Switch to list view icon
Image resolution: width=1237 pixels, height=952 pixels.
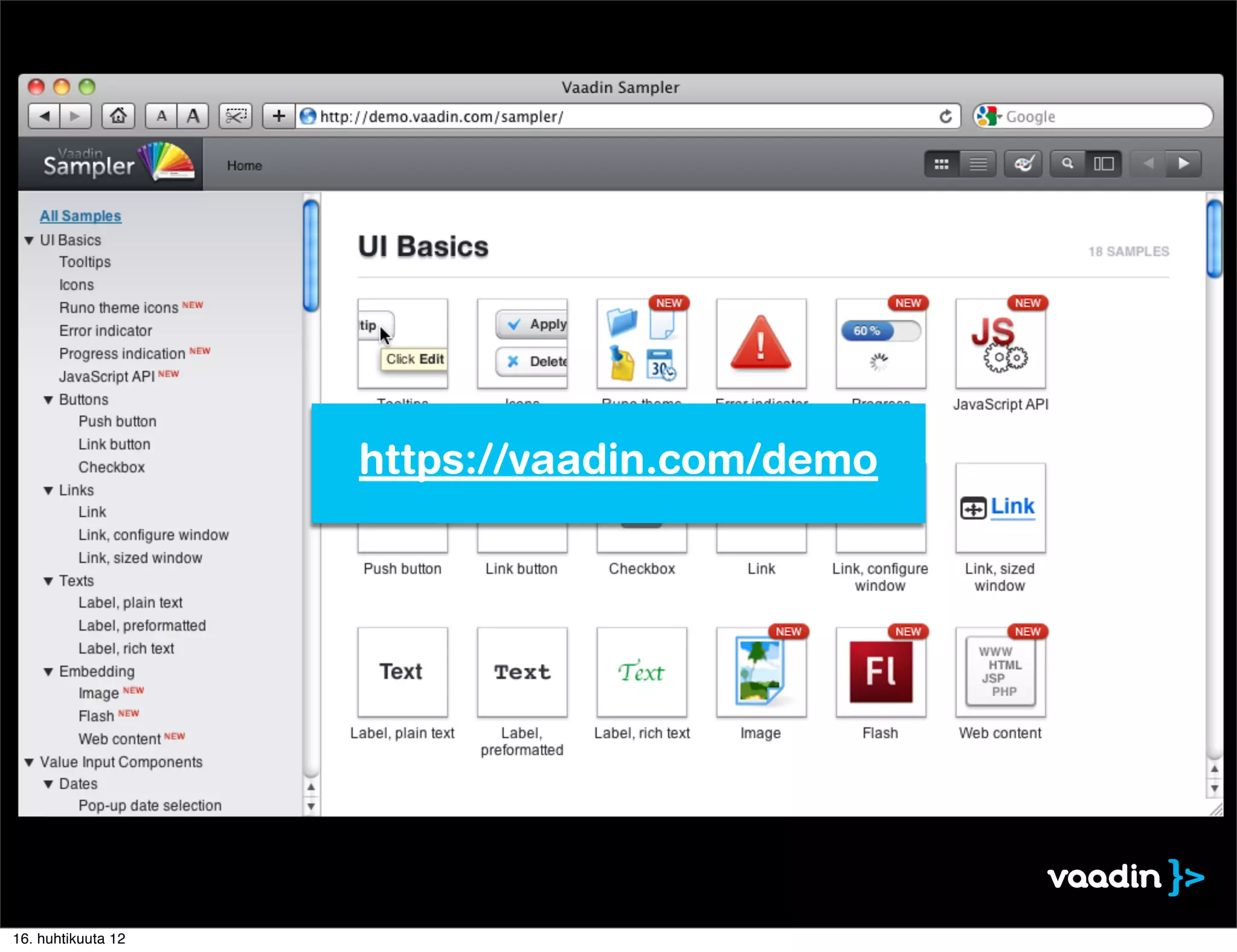978,164
